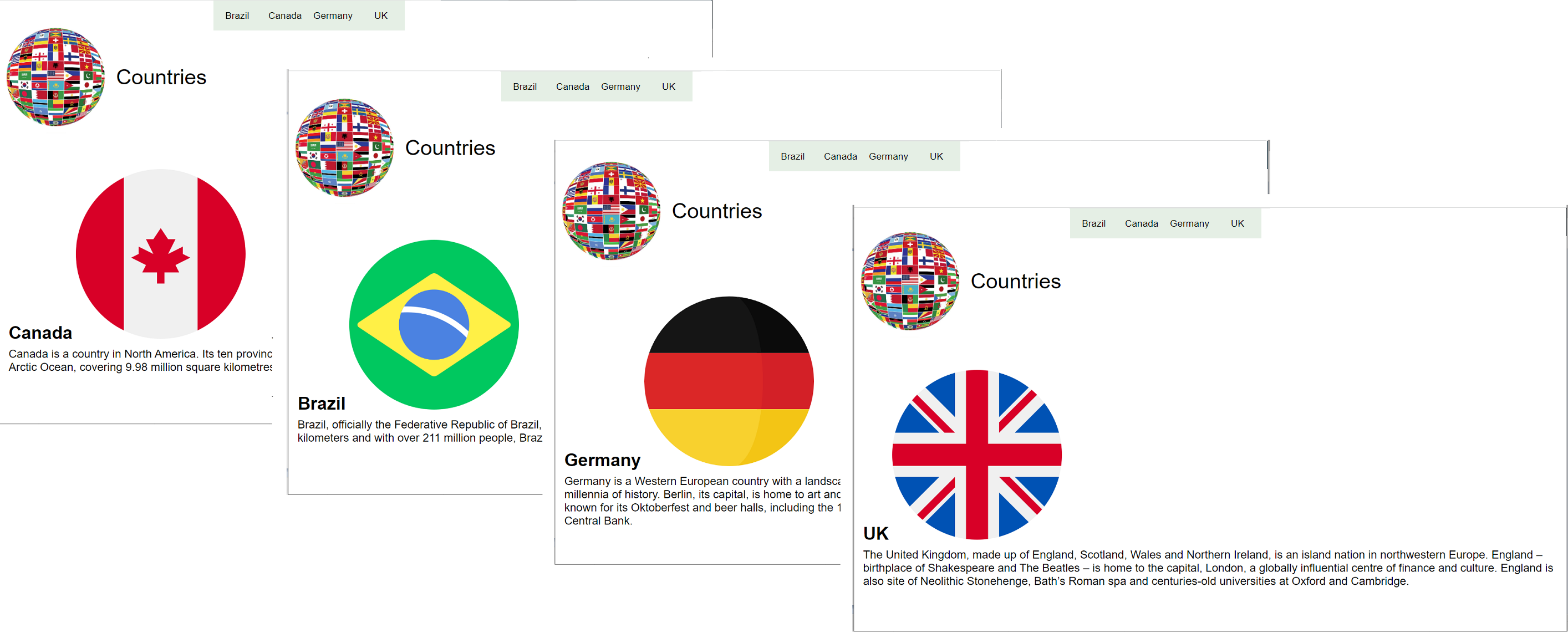
Task: Open Brazil link in Canada page nav
Action: (237, 16)
